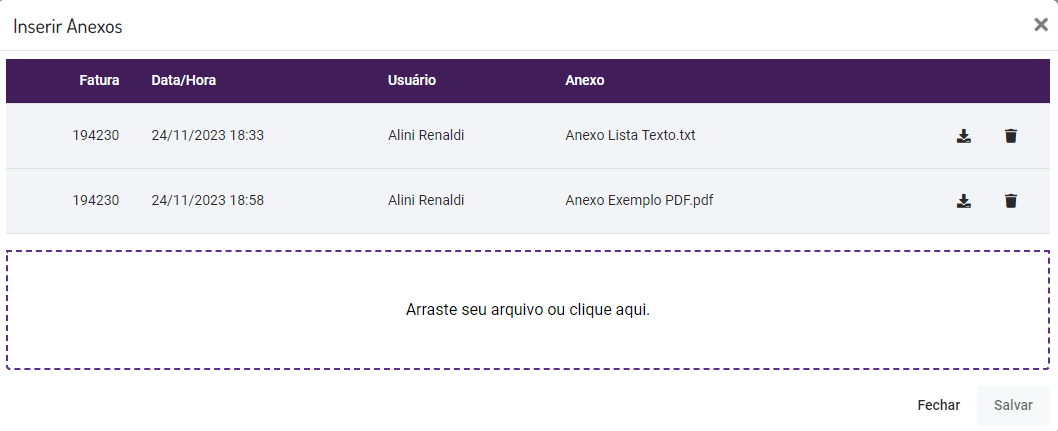Click the Fechar button
The image size is (1058, 431).
pyautogui.click(x=938, y=405)
